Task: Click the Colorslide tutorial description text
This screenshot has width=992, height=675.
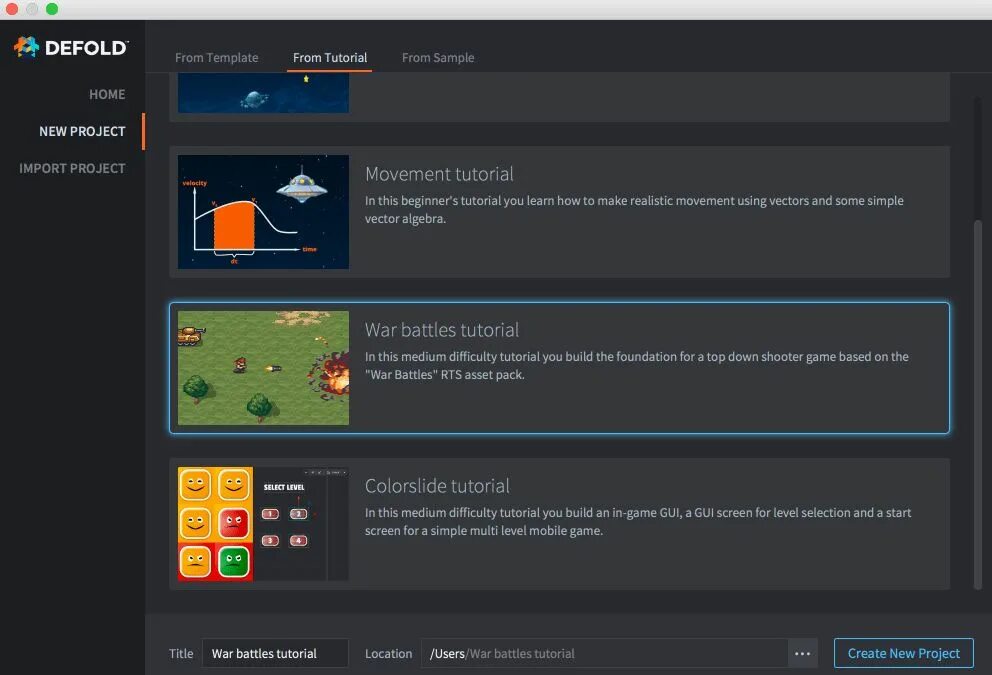Action: click(638, 521)
